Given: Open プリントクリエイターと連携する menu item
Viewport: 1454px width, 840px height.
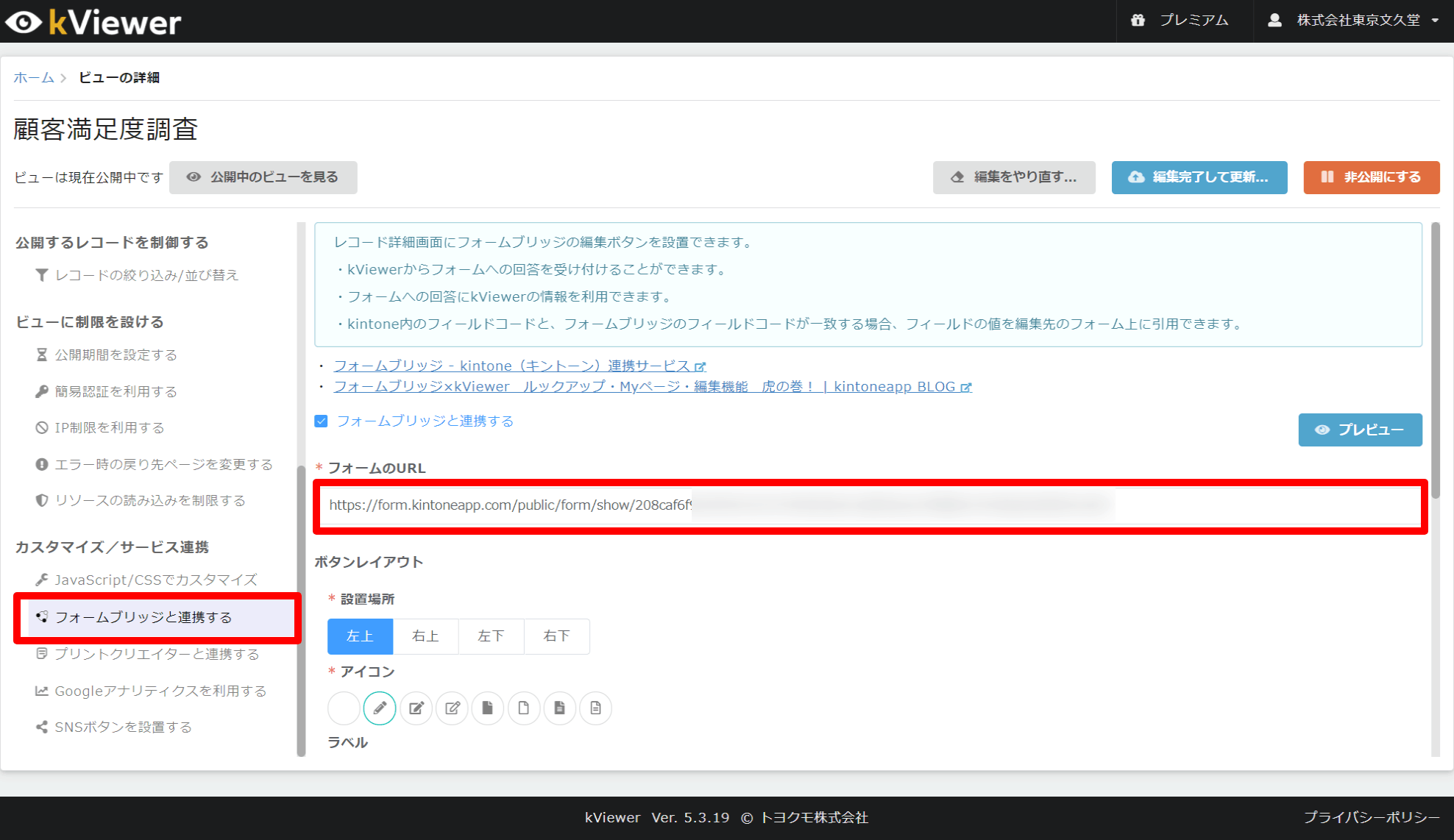Looking at the screenshot, I should coord(156,654).
